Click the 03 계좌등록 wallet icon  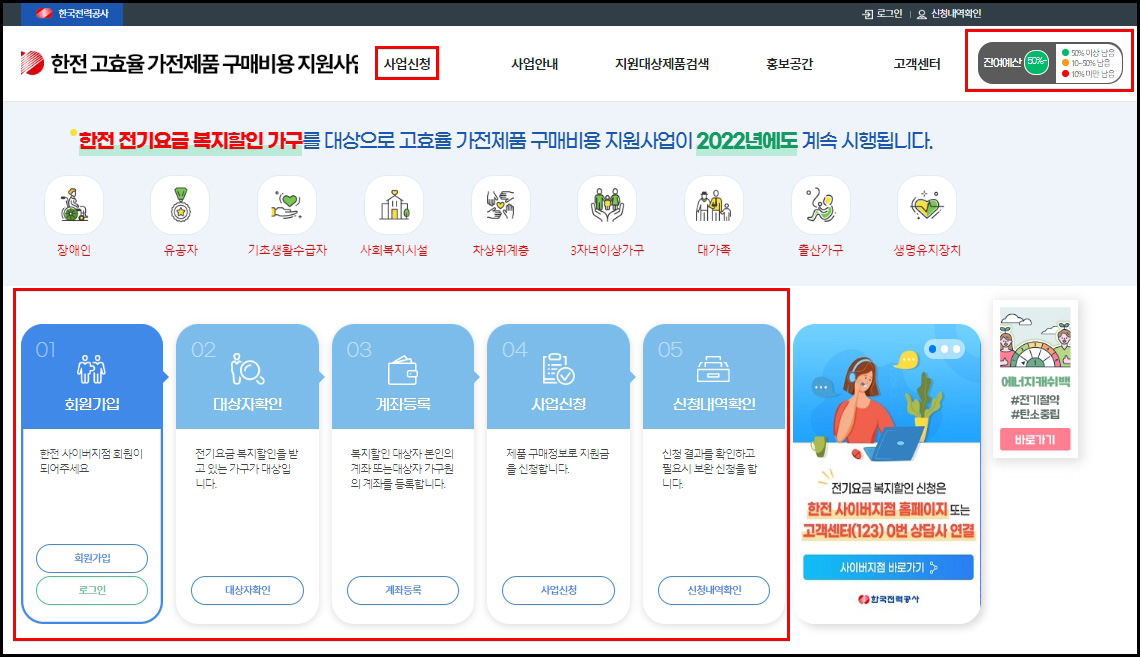point(403,371)
